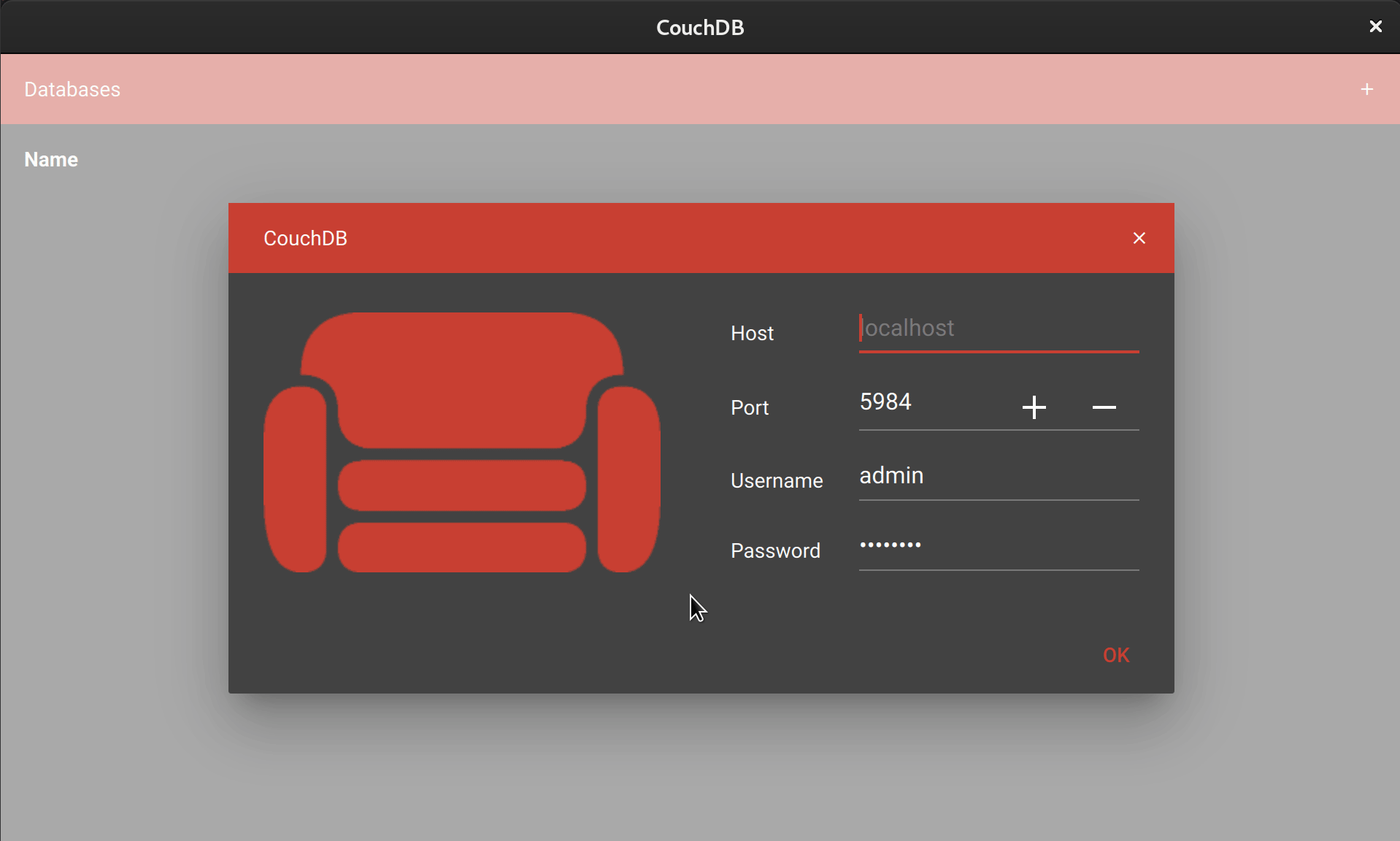This screenshot has width=1400, height=841.
Task: Click the CouchDB couch logo image
Action: point(462,442)
